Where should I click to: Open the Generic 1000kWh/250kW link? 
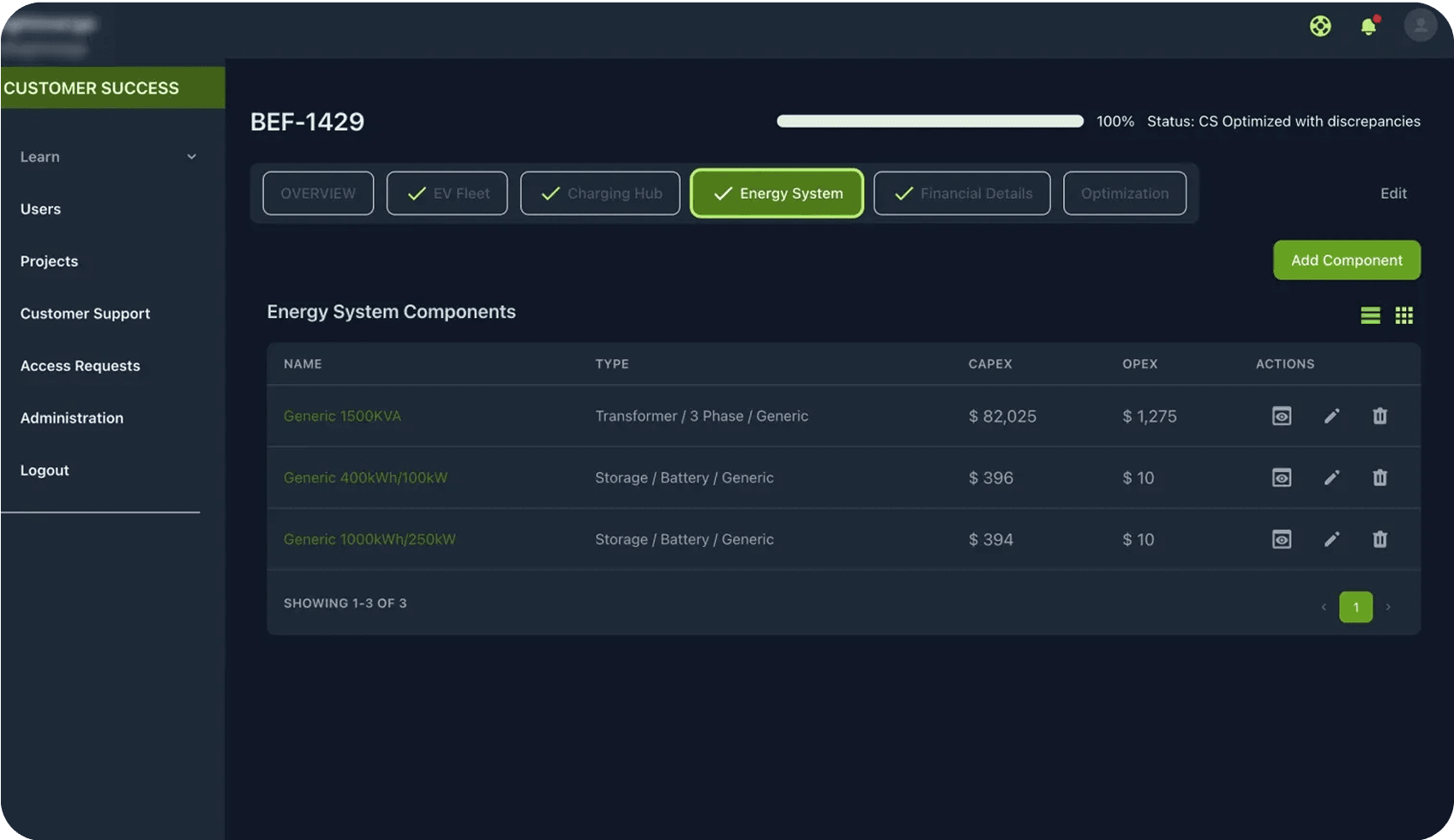[370, 539]
